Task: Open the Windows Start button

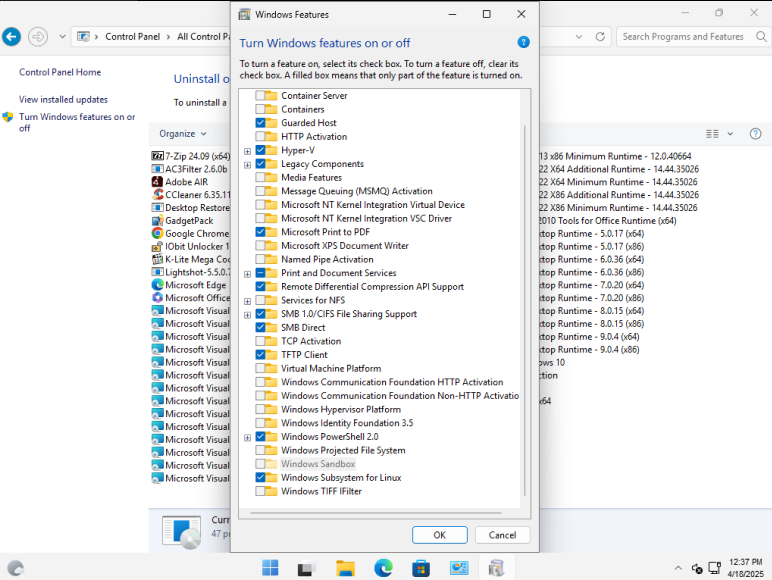Action: tap(270, 568)
